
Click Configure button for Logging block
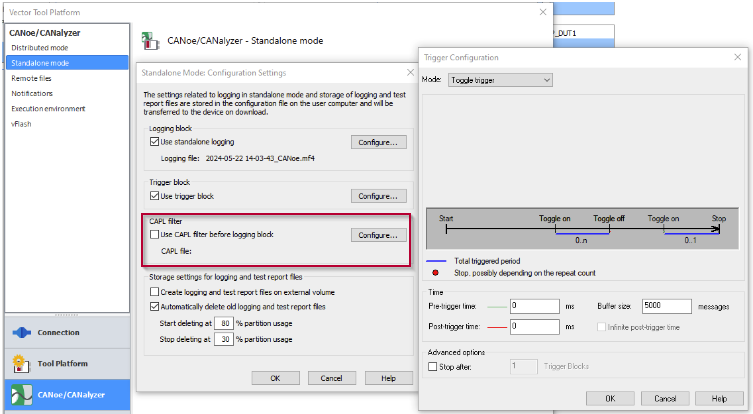coord(378,143)
